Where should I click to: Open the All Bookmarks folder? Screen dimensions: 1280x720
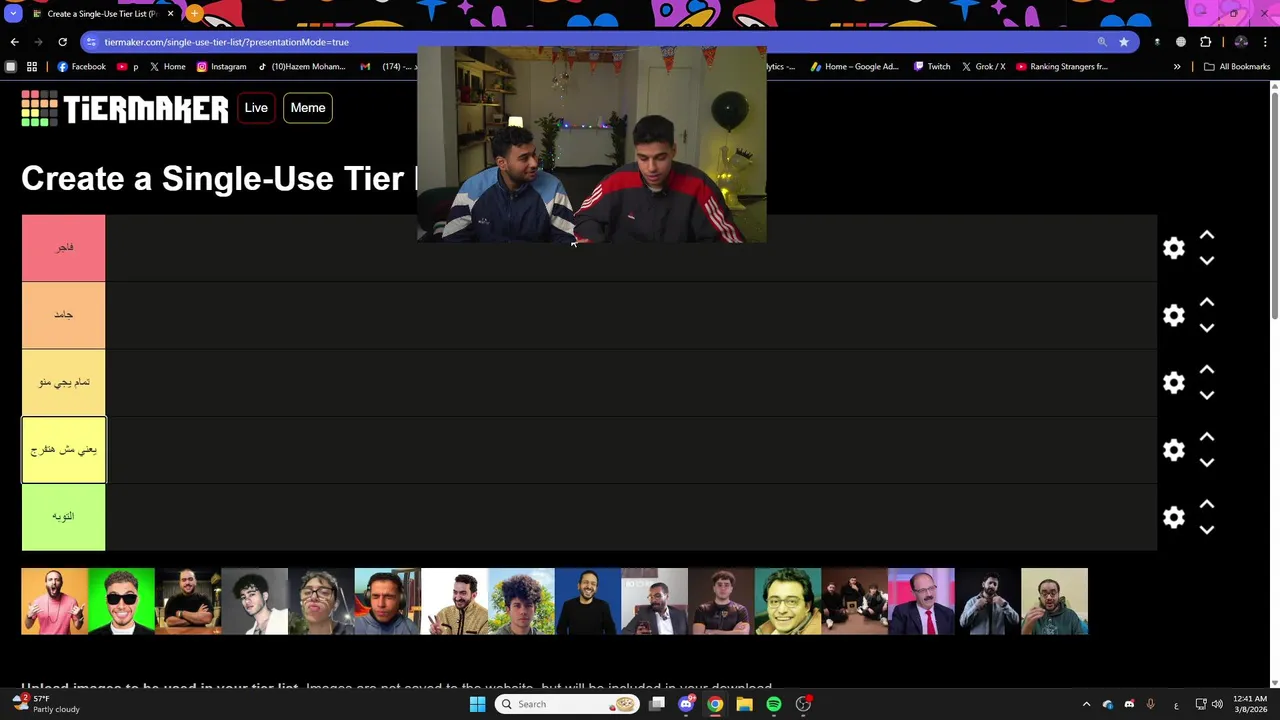pos(1237,67)
